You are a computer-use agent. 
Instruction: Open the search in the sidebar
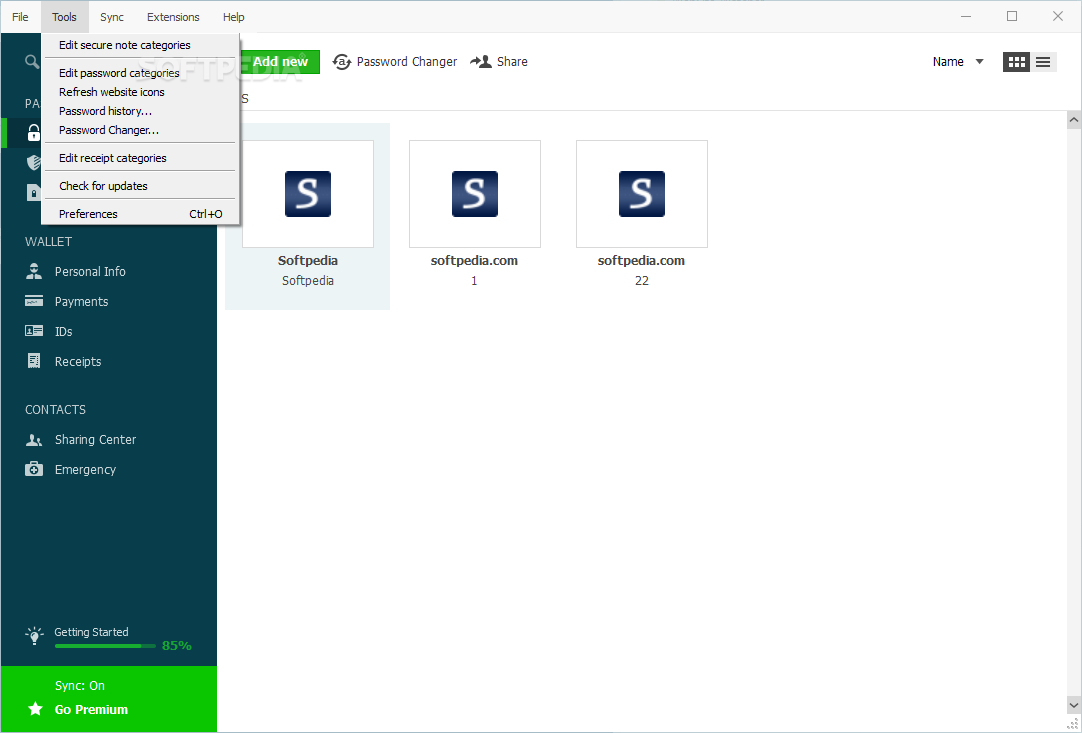click(x=33, y=60)
